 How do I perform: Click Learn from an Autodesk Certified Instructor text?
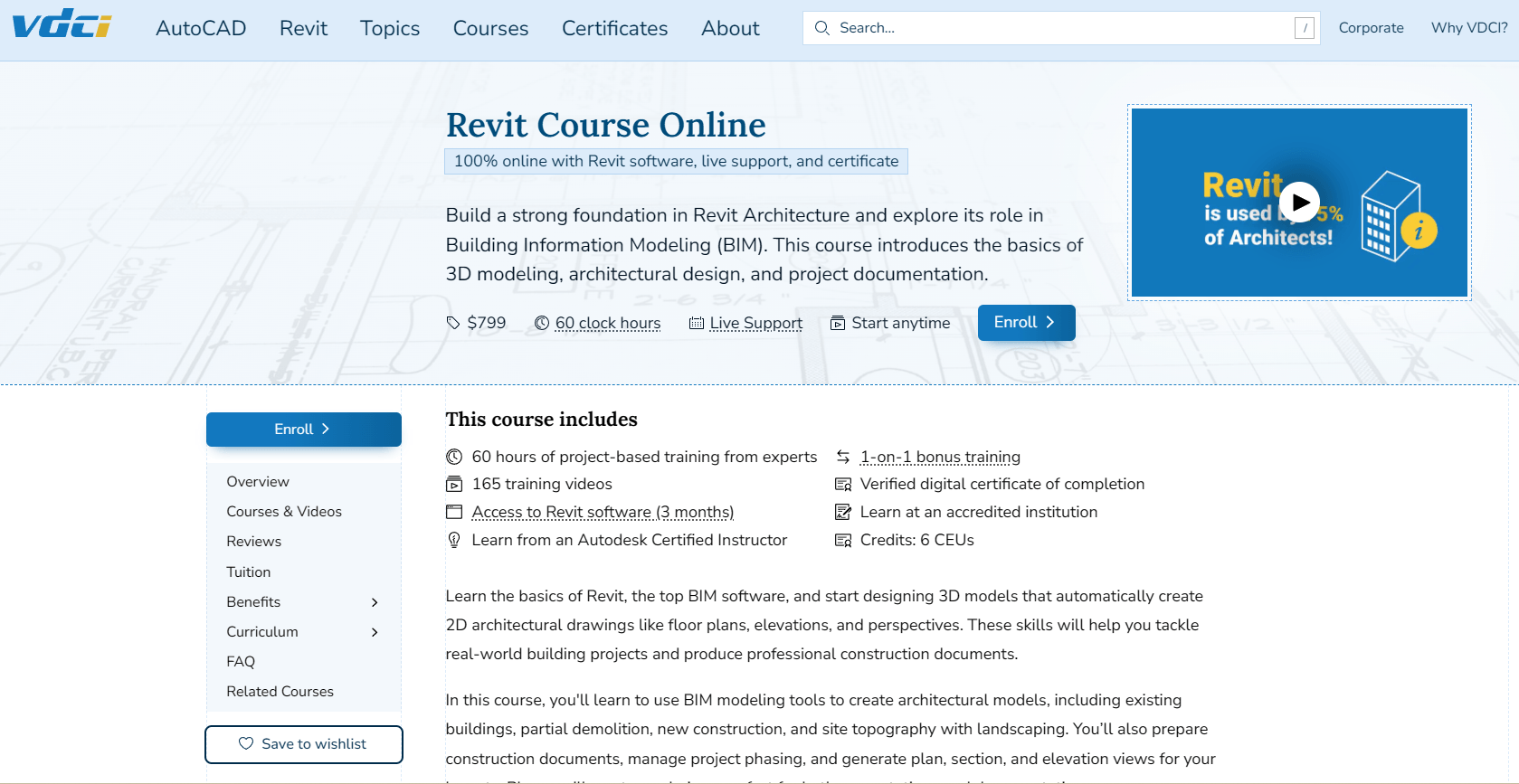(x=630, y=540)
